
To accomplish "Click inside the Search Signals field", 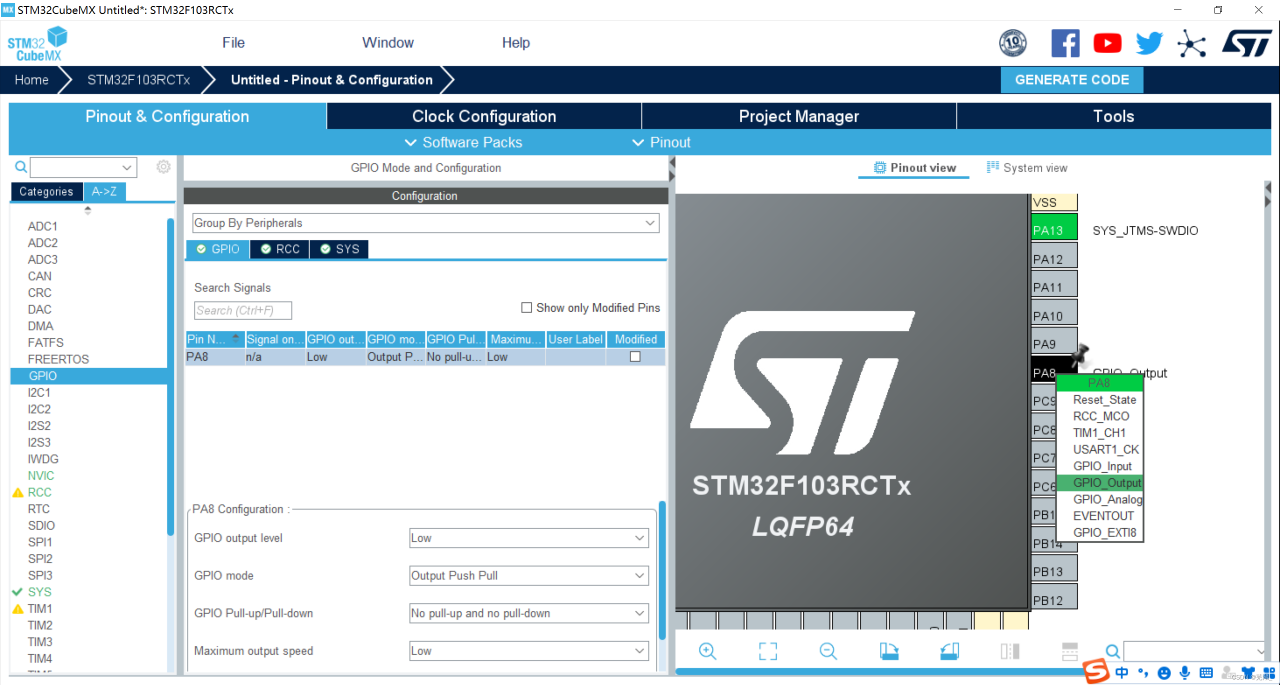I will pyautogui.click(x=243, y=310).
